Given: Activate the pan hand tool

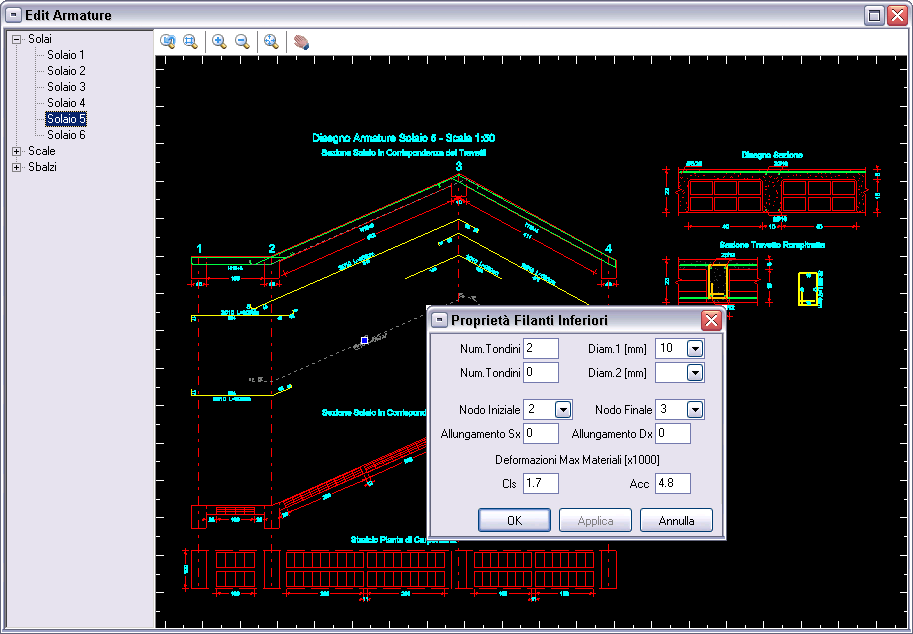Looking at the screenshot, I should point(300,41).
